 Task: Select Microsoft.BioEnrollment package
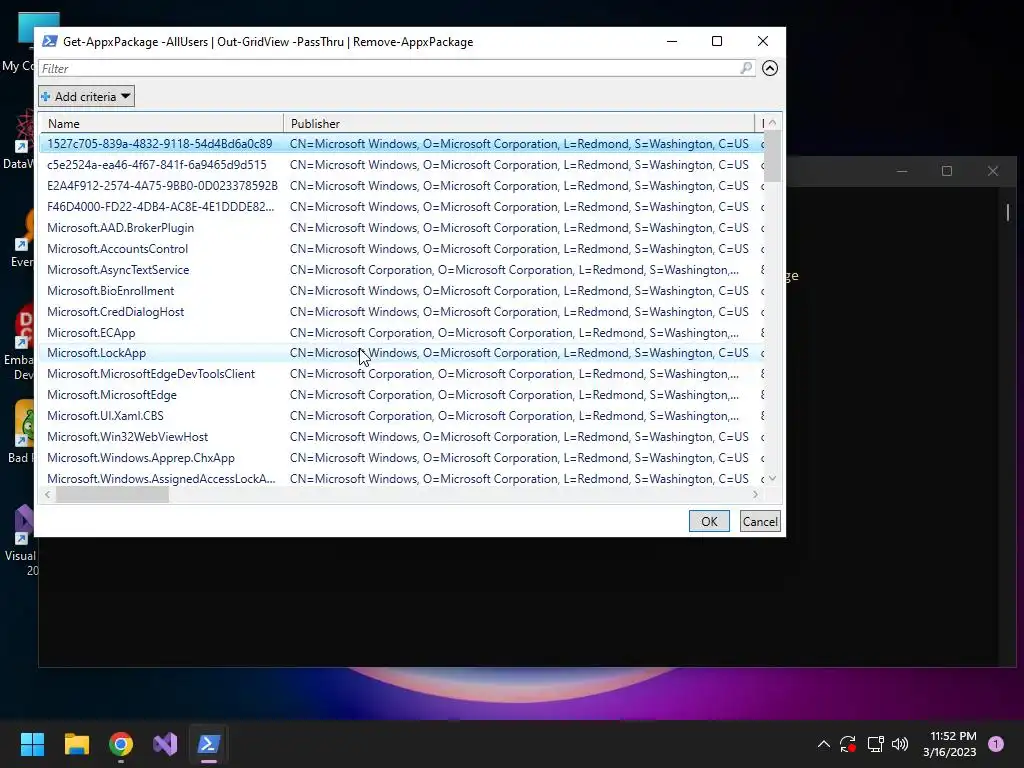pyautogui.click(x=402, y=291)
